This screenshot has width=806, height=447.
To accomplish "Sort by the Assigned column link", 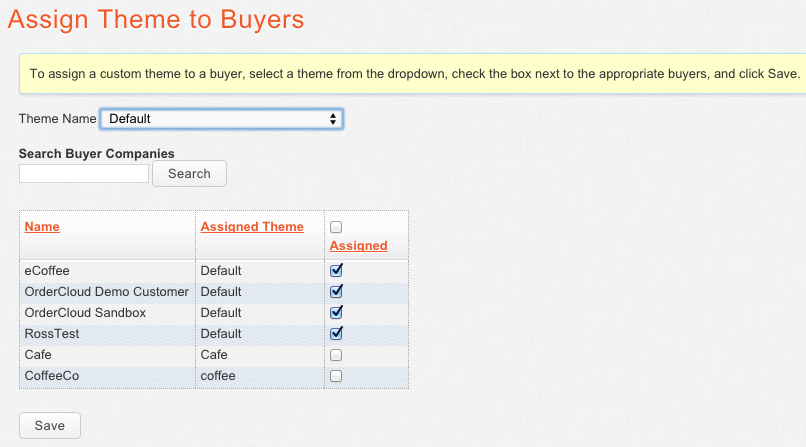I will [x=358, y=246].
